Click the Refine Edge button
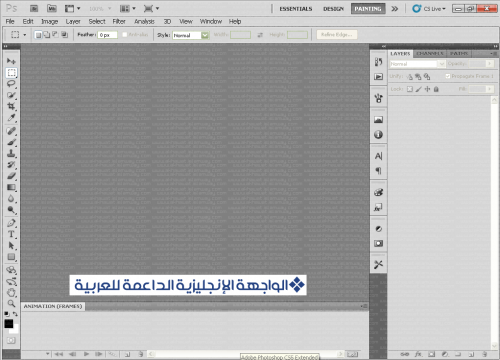The height and width of the screenshot is (360, 500). coord(336,35)
